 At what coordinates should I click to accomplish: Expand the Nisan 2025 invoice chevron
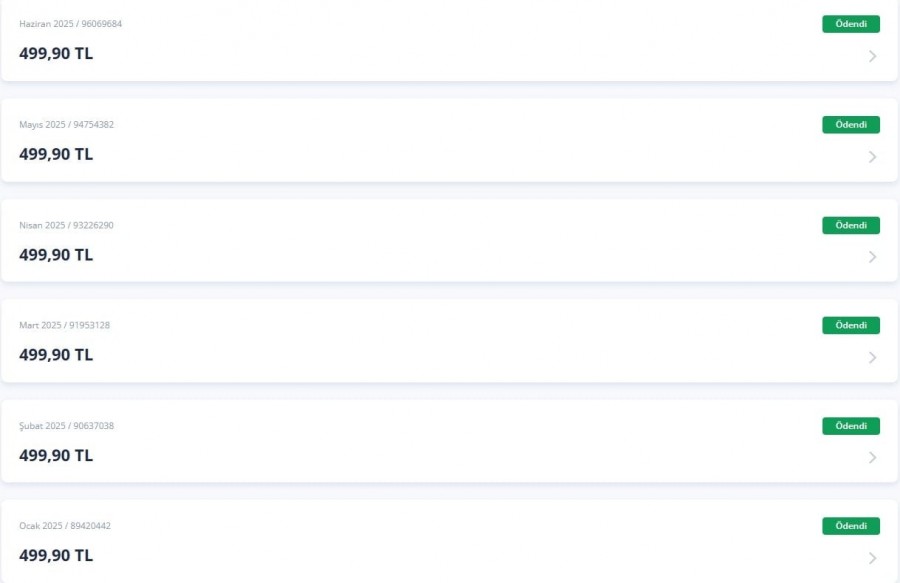tap(872, 257)
